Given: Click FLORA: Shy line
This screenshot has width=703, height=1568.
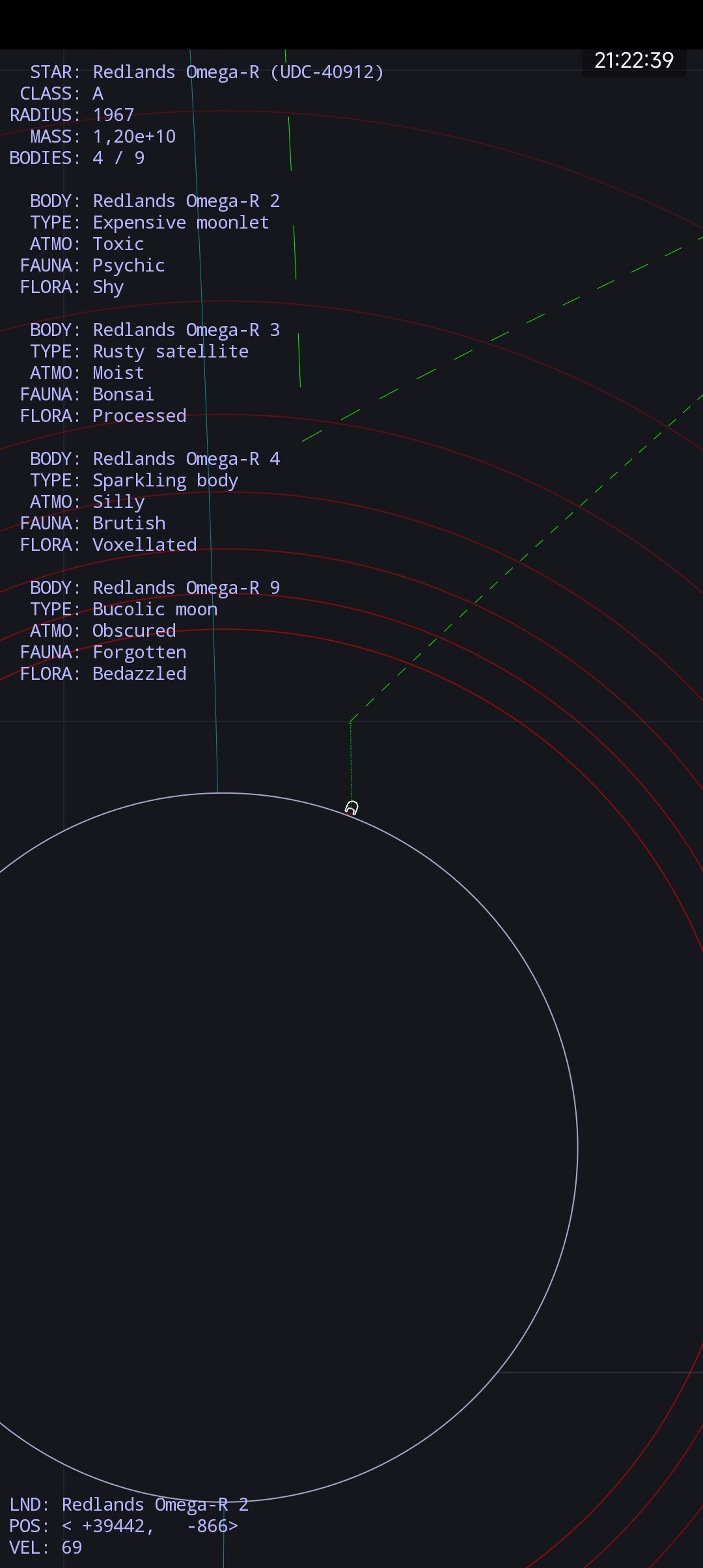Looking at the screenshot, I should [72, 287].
